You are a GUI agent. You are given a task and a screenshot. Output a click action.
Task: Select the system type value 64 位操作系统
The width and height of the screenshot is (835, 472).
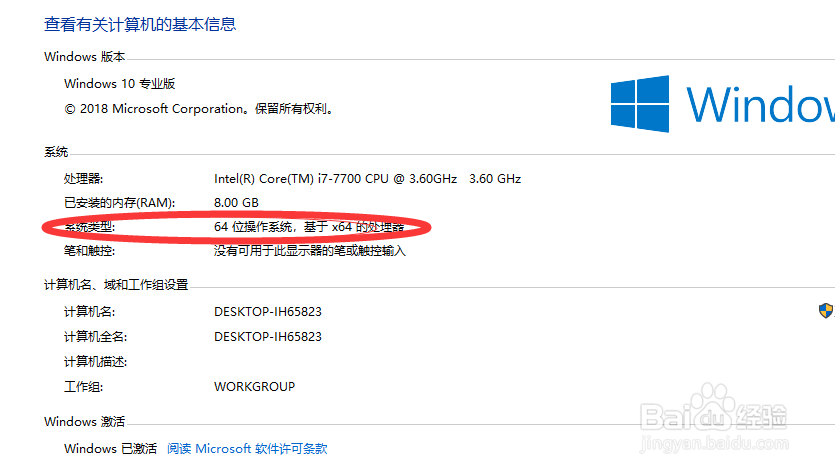[309, 226]
